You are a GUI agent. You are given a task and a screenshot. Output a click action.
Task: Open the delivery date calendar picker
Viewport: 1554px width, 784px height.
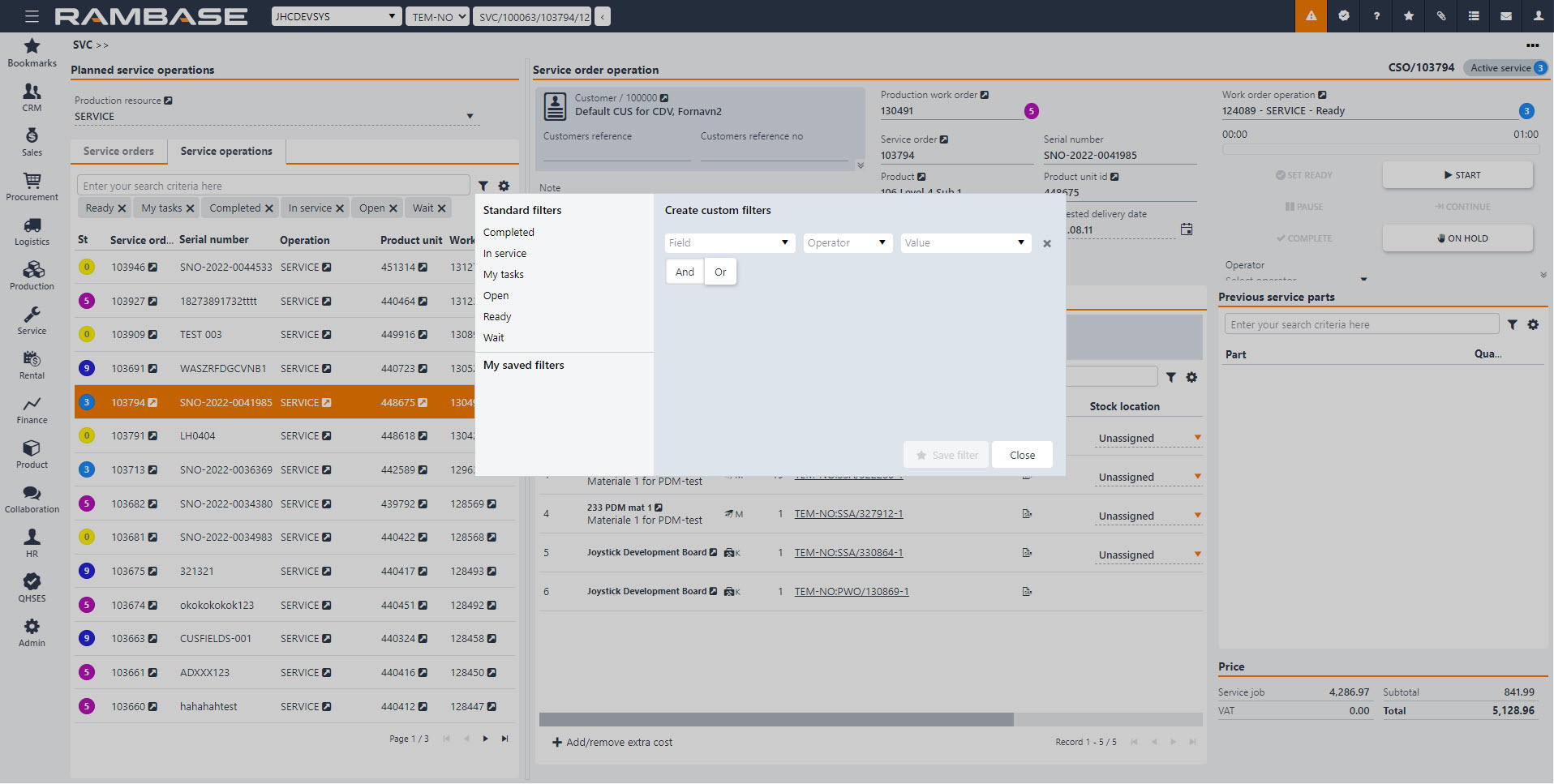[x=1187, y=230]
